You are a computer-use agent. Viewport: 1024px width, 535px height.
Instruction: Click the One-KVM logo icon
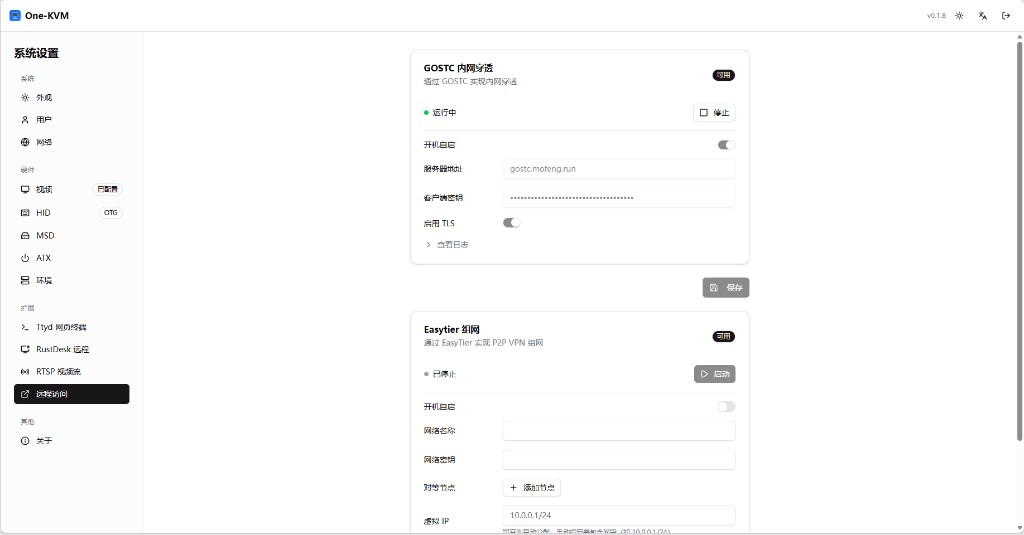click(15, 16)
